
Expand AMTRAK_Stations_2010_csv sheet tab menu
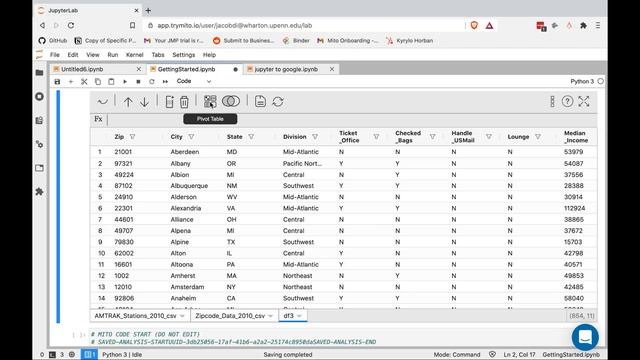[182, 316]
